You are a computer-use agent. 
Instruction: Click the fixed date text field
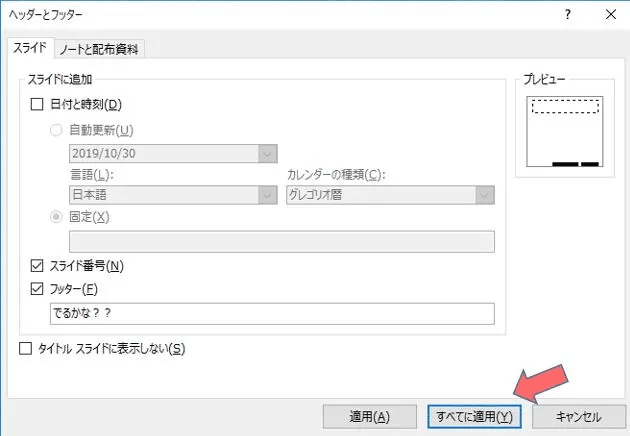(282, 242)
